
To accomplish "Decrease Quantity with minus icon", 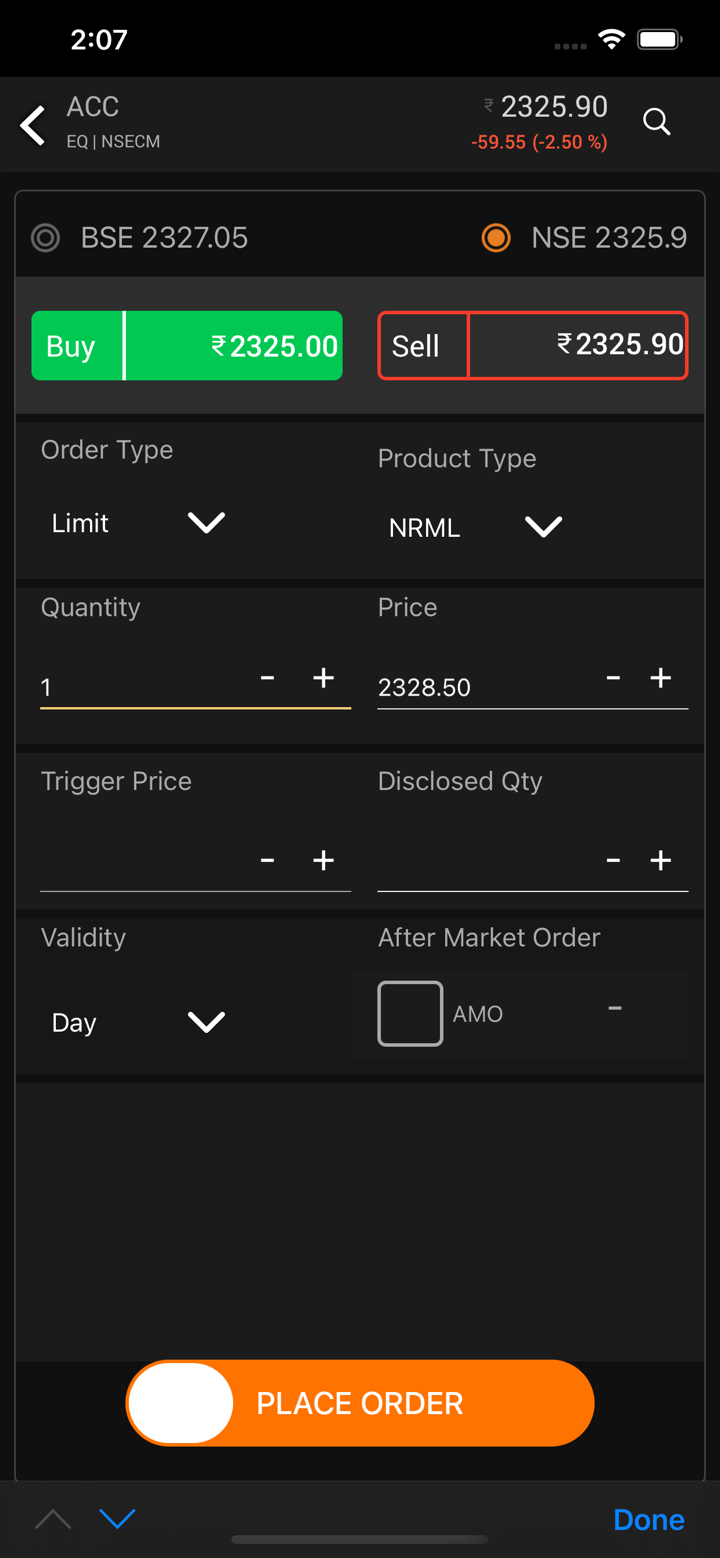I will [267, 678].
